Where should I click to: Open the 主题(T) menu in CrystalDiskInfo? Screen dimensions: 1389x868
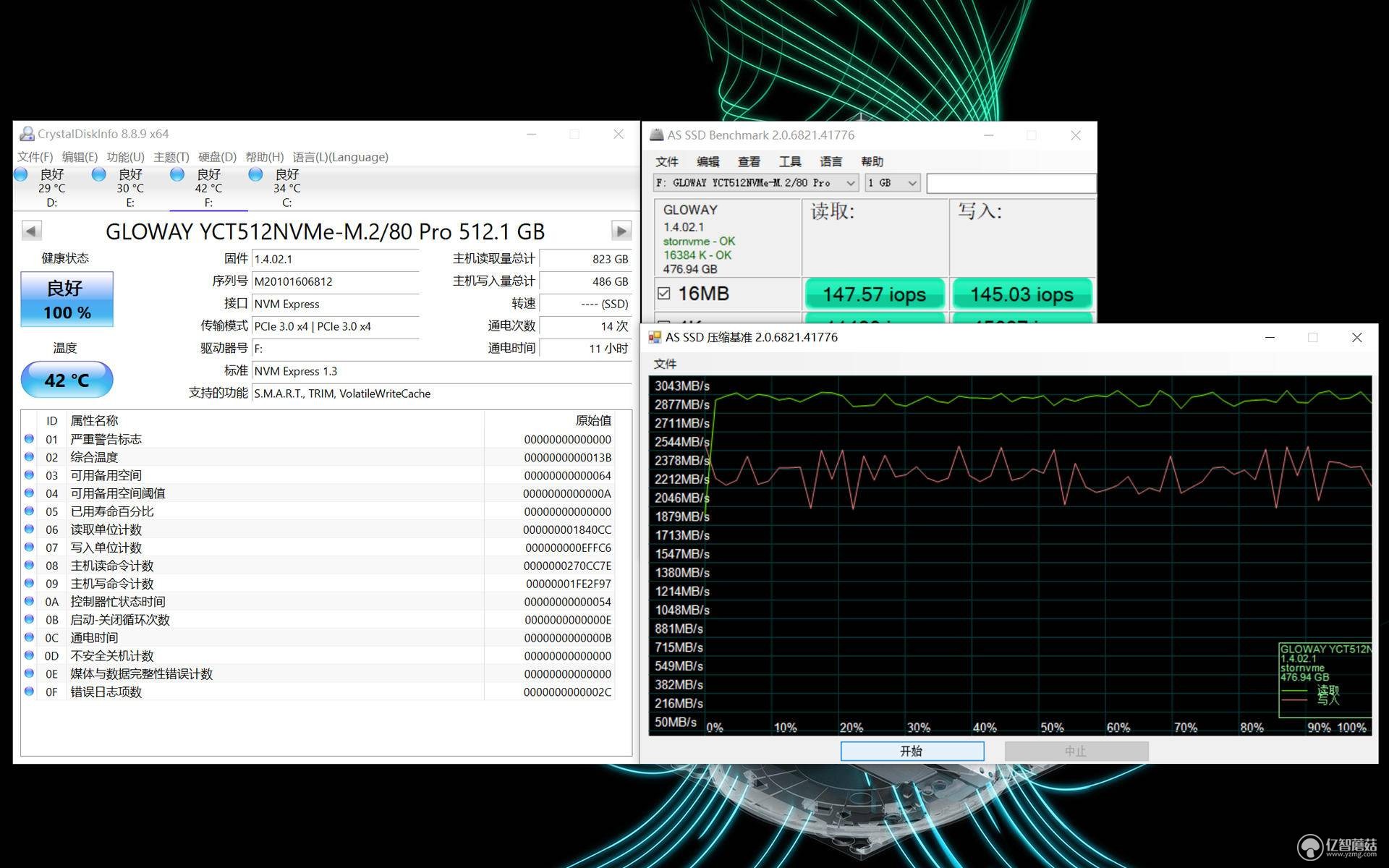point(171,157)
